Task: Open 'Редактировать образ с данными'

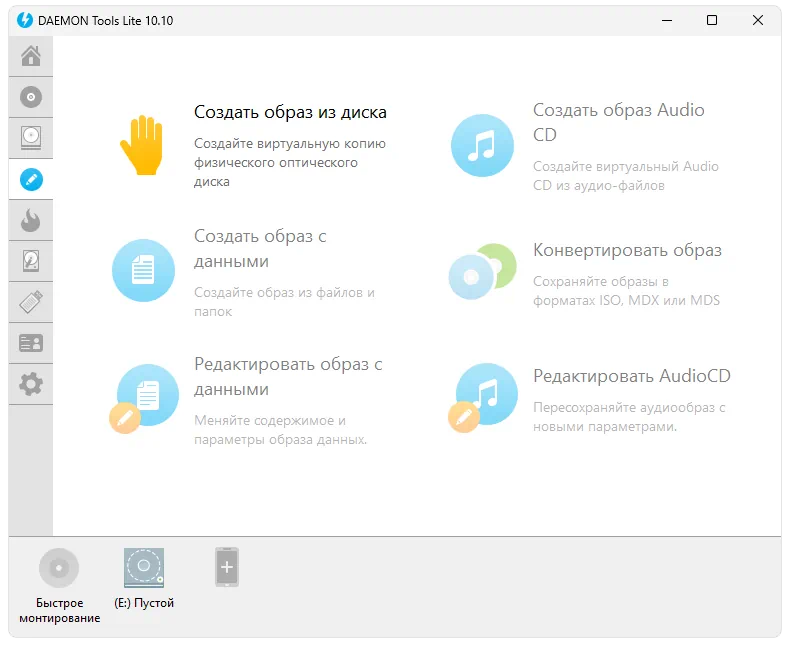Action: 288,376
